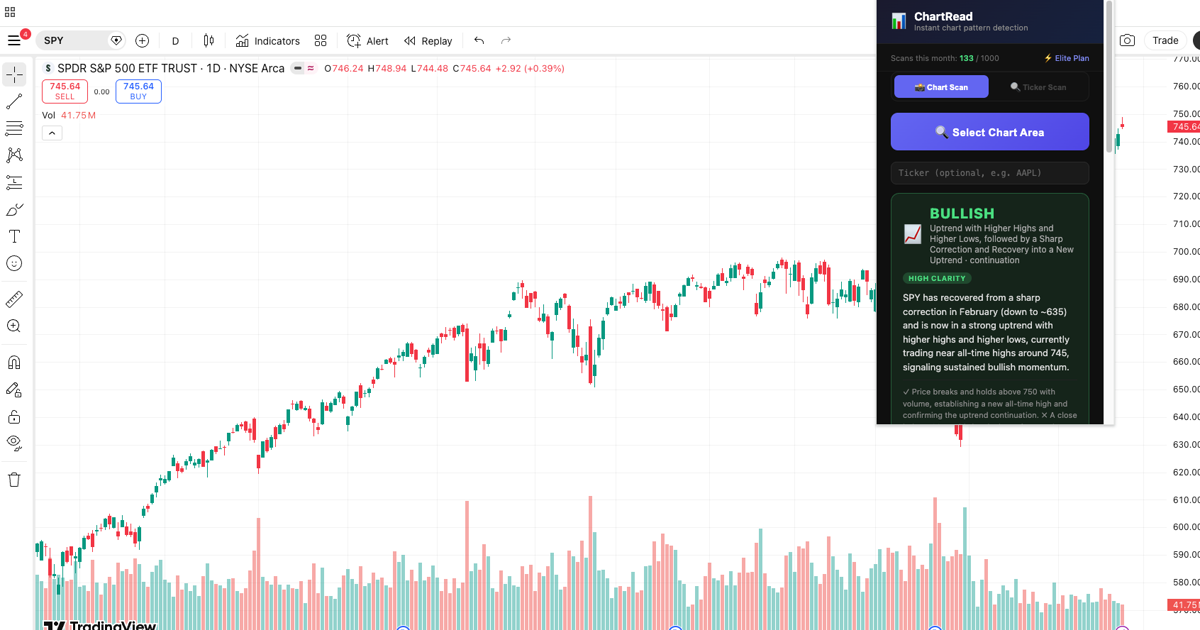The image size is (1200, 630).
Task: Redo the last chart action
Action: (x=506, y=41)
